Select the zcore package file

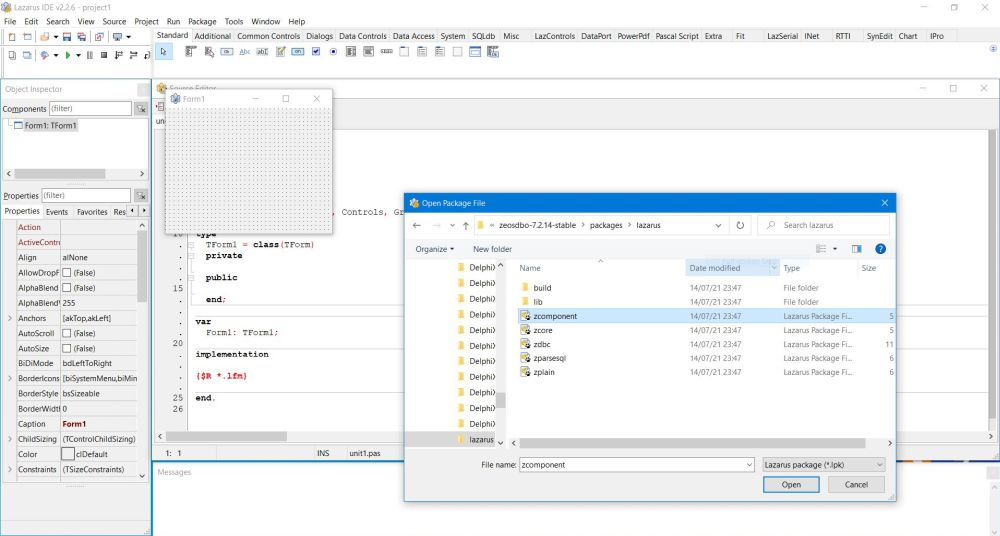[x=543, y=330]
